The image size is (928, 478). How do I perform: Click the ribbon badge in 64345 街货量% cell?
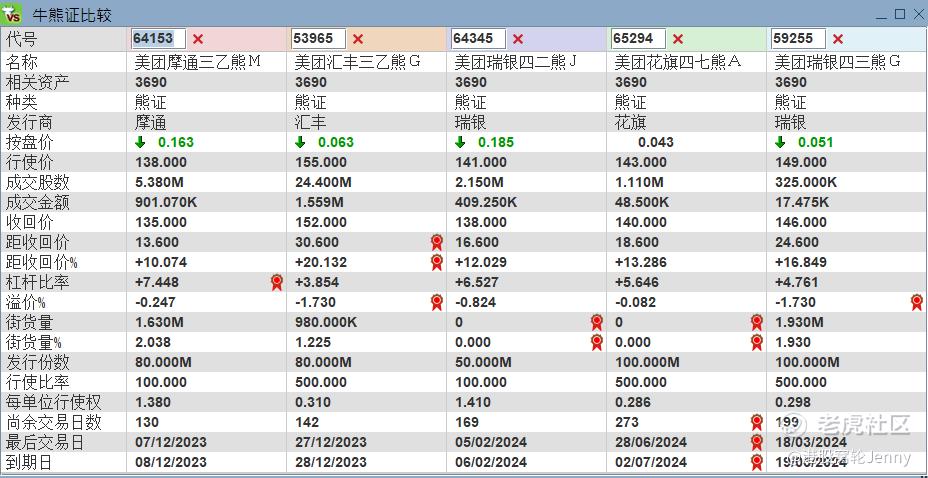[x=597, y=342]
